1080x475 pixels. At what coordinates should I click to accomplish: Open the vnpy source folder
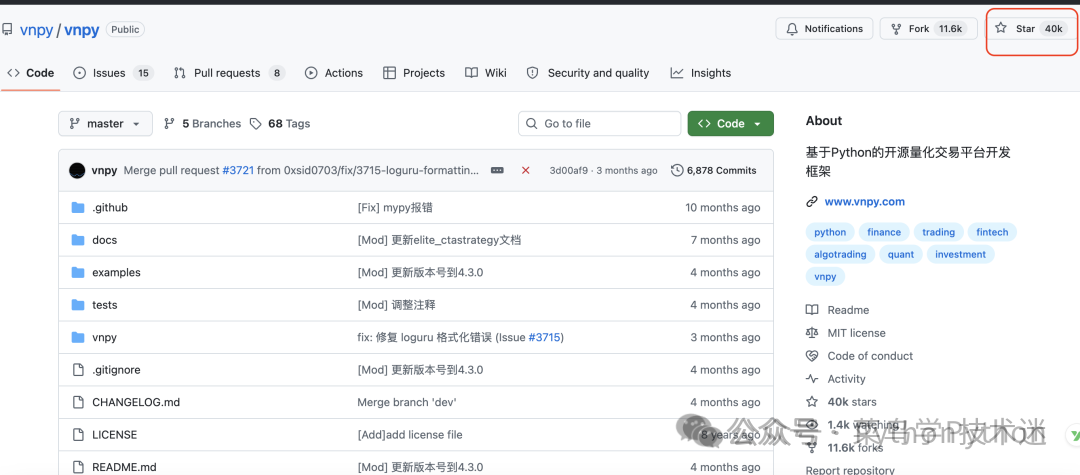(x=105, y=337)
